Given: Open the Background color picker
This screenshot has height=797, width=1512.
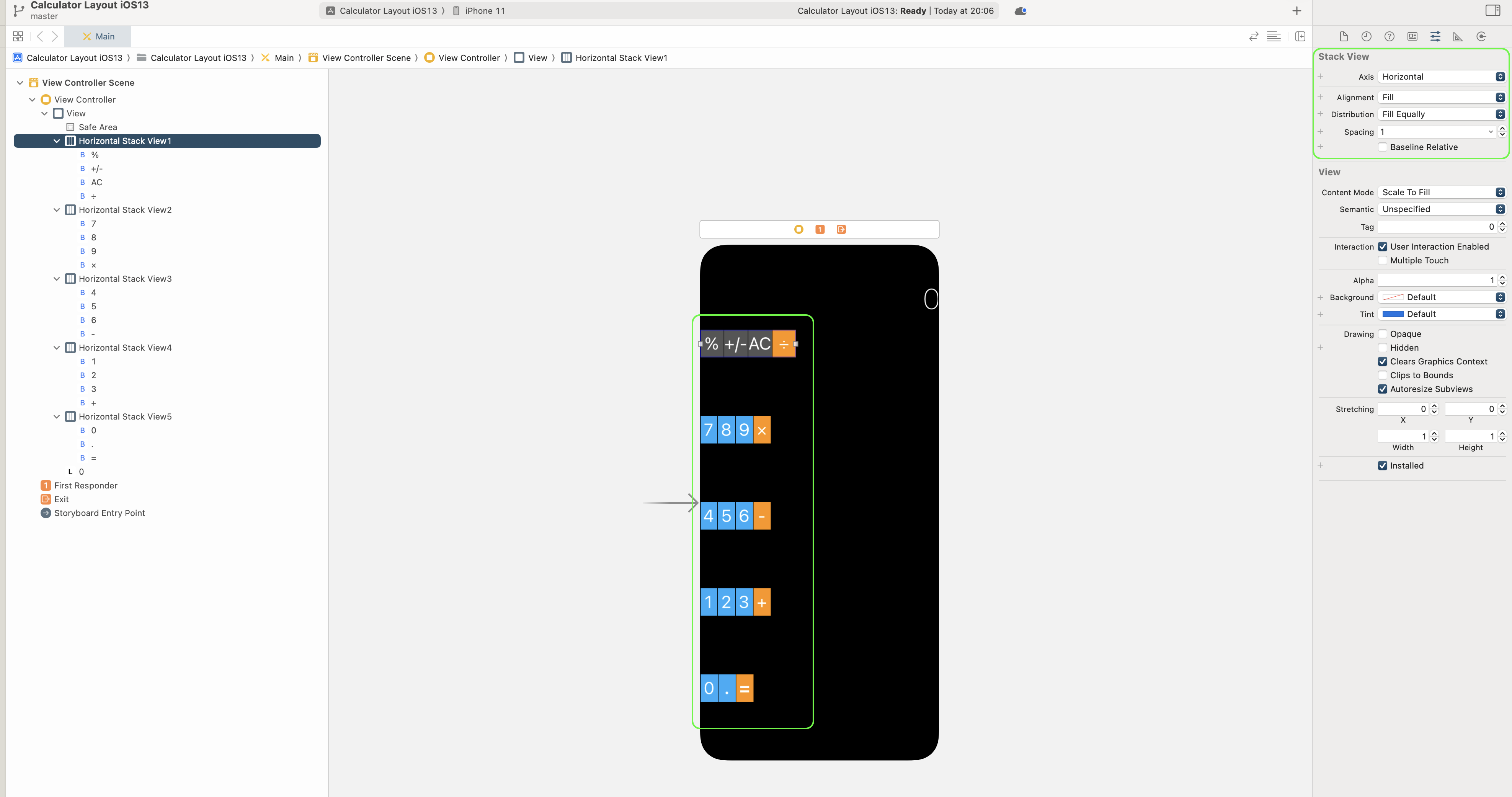Looking at the screenshot, I should click(x=1442, y=297).
